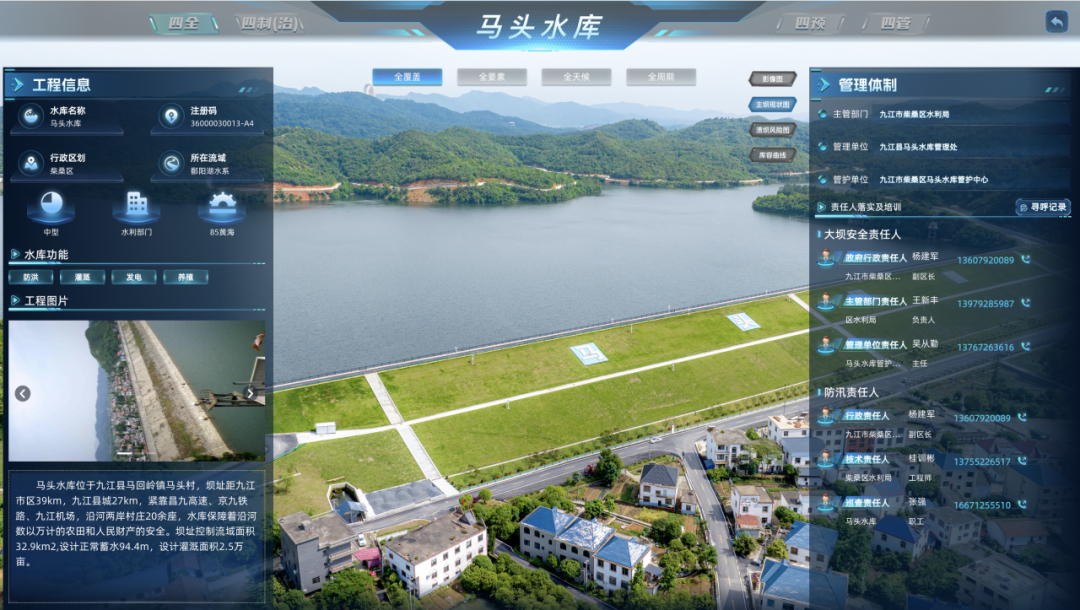Screen dimensions: 1080x610
Task: Click the 养殖 function tag
Action: [x=186, y=277]
